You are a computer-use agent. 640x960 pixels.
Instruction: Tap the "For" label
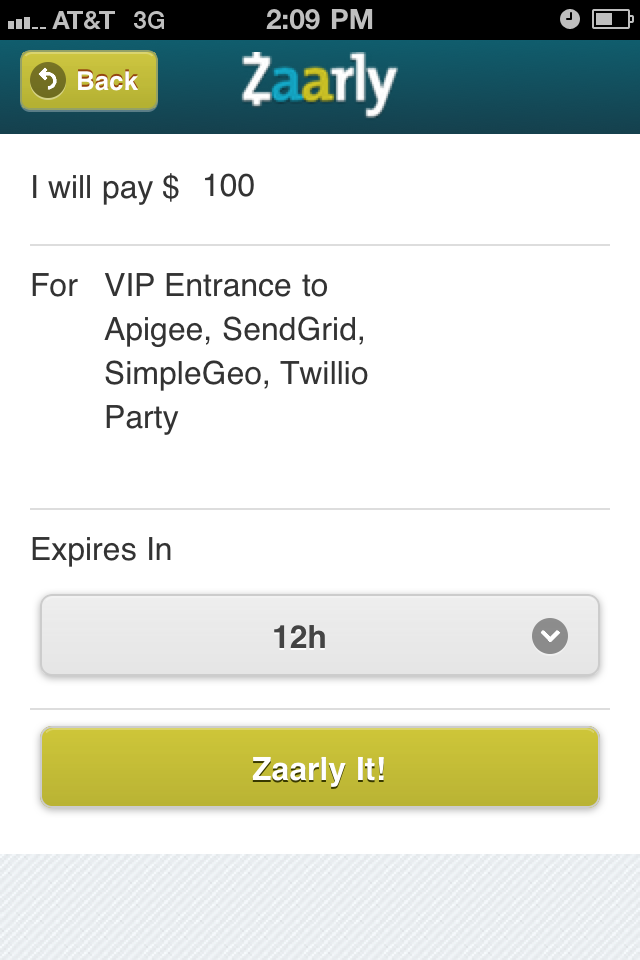click(54, 286)
